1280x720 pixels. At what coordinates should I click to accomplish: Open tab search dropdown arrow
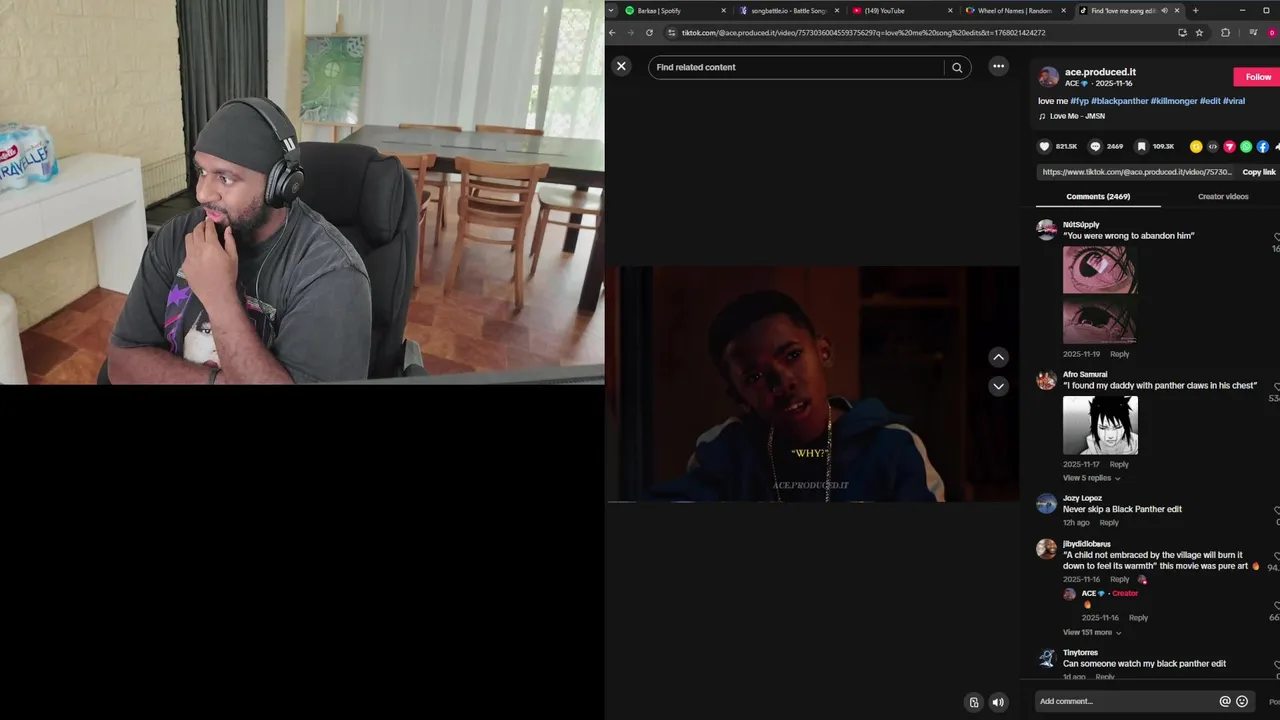611,10
